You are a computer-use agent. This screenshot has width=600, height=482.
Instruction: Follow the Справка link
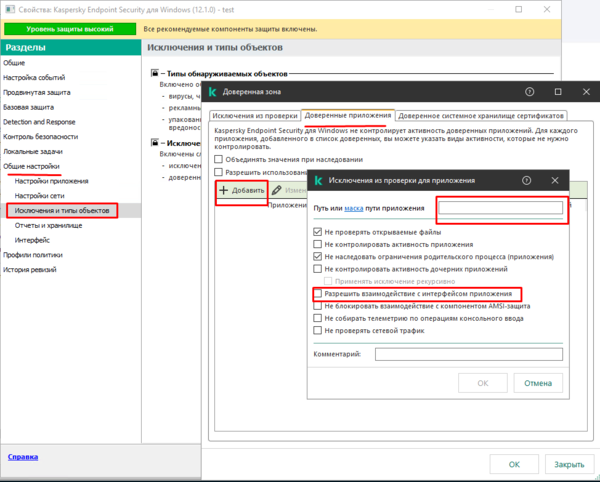(24, 457)
